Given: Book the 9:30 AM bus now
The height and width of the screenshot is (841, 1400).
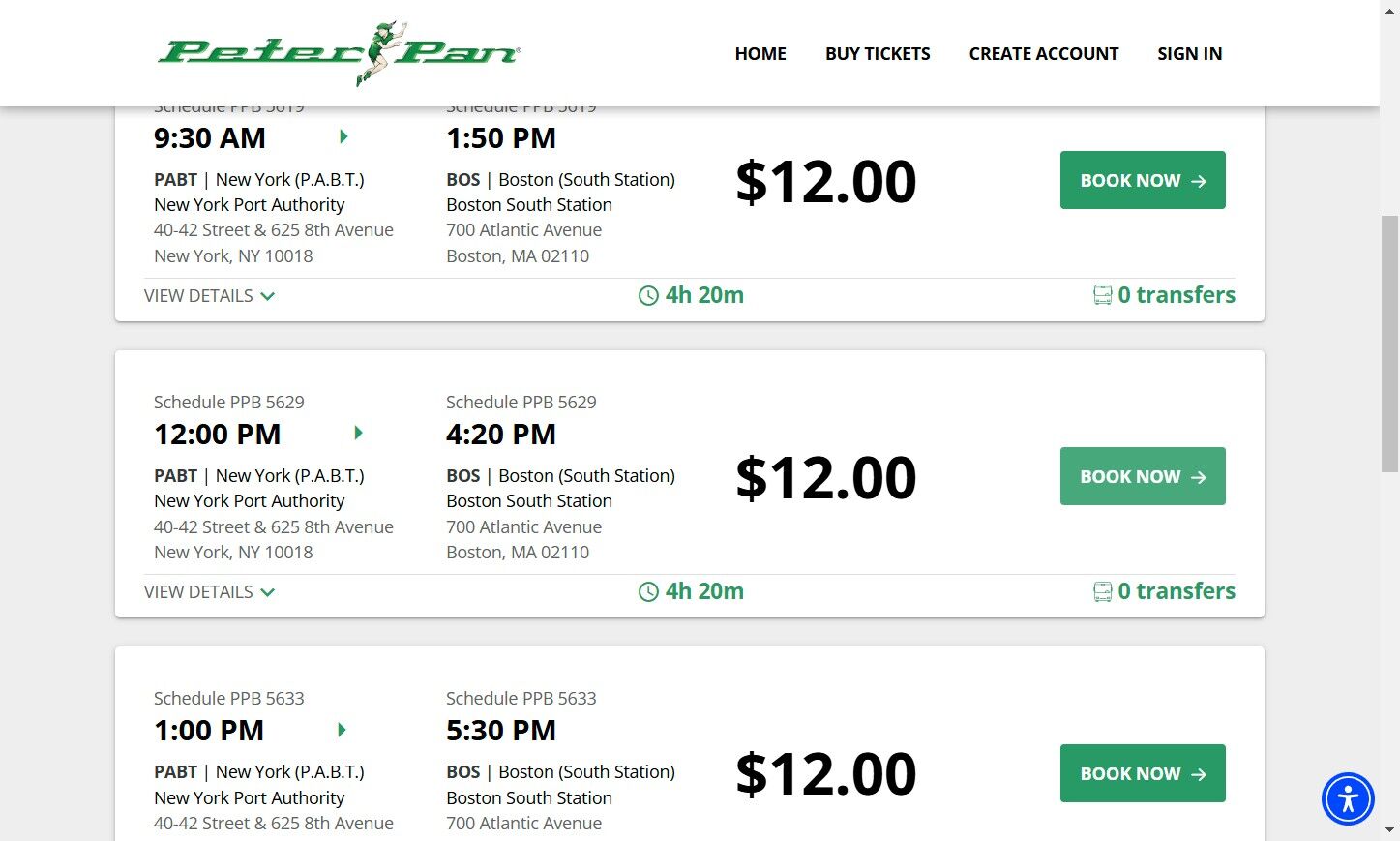Looking at the screenshot, I should pyautogui.click(x=1143, y=180).
